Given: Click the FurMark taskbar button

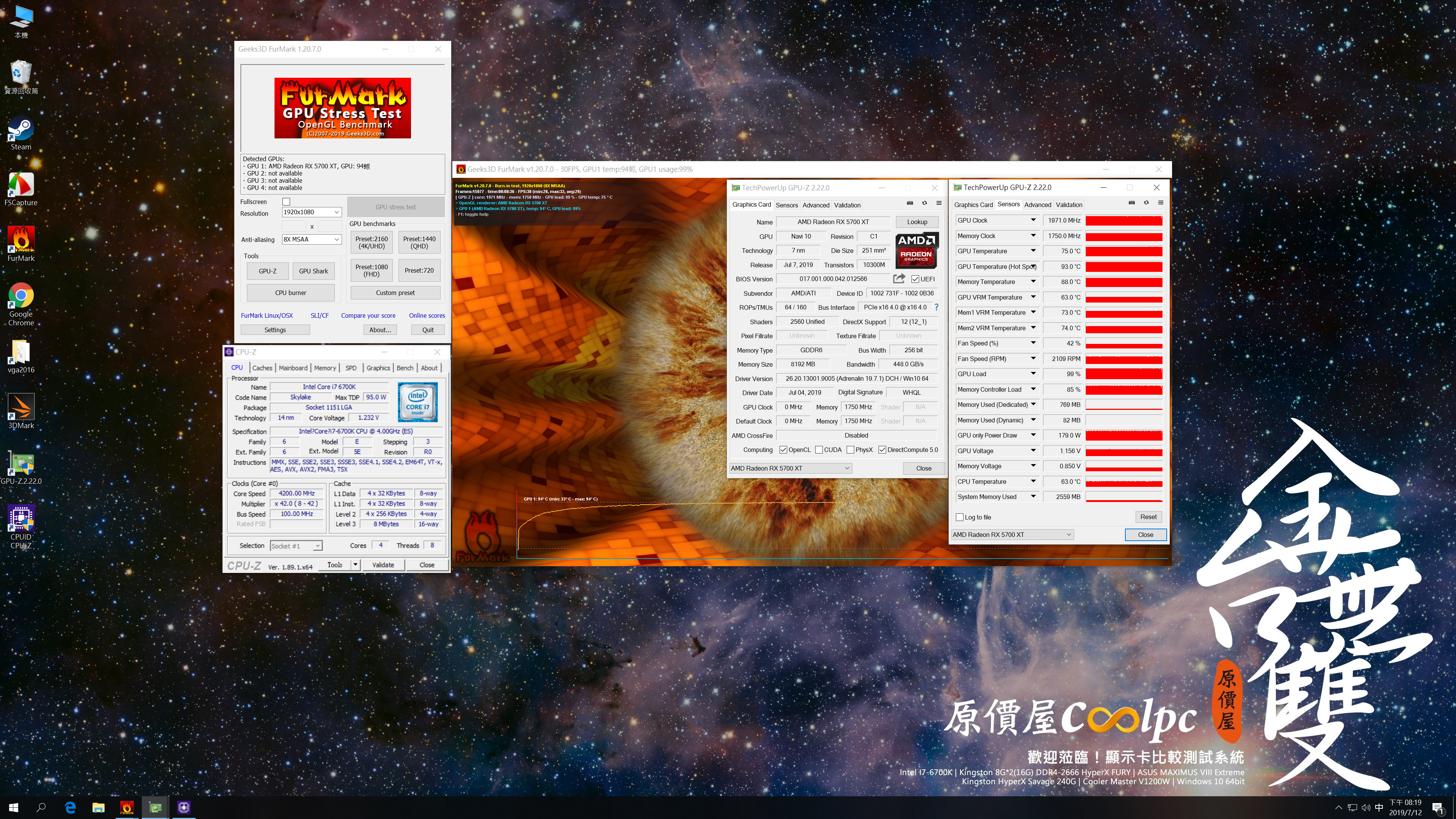Looking at the screenshot, I should click(x=127, y=808).
